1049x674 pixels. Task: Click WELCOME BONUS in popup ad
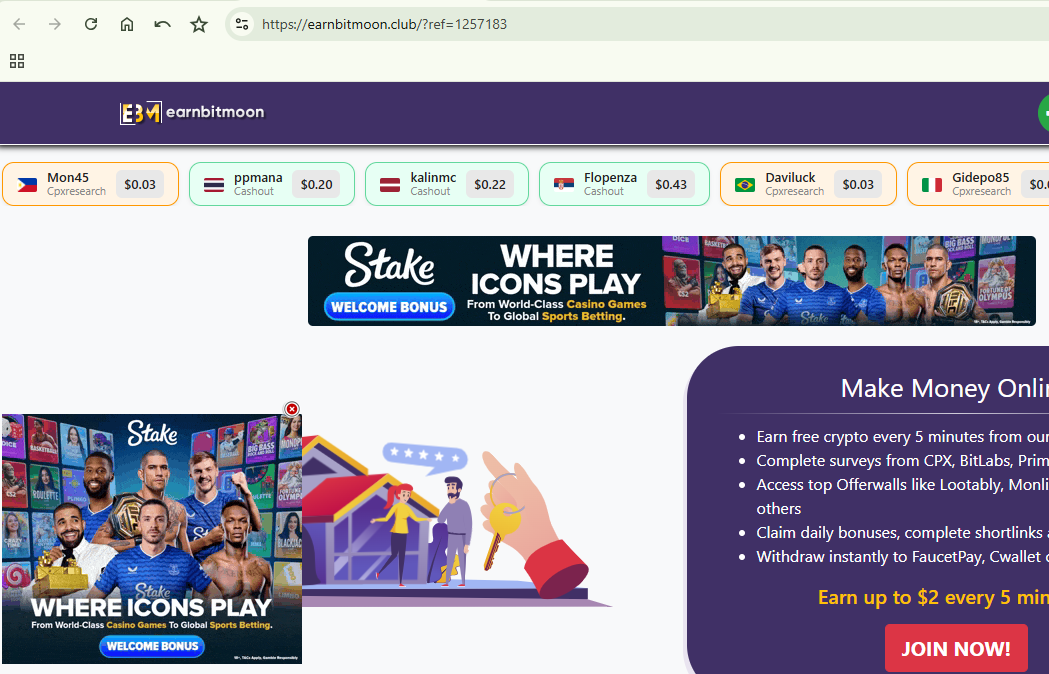153,646
